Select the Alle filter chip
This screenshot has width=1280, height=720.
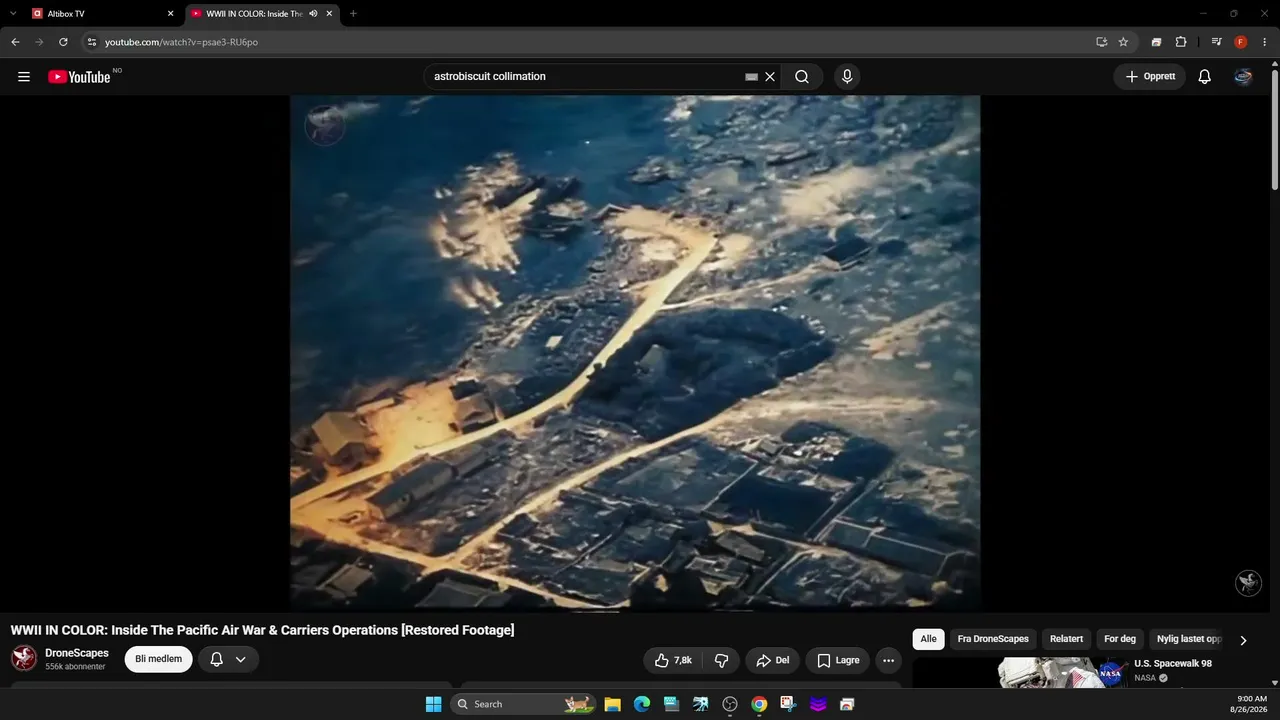(x=929, y=639)
